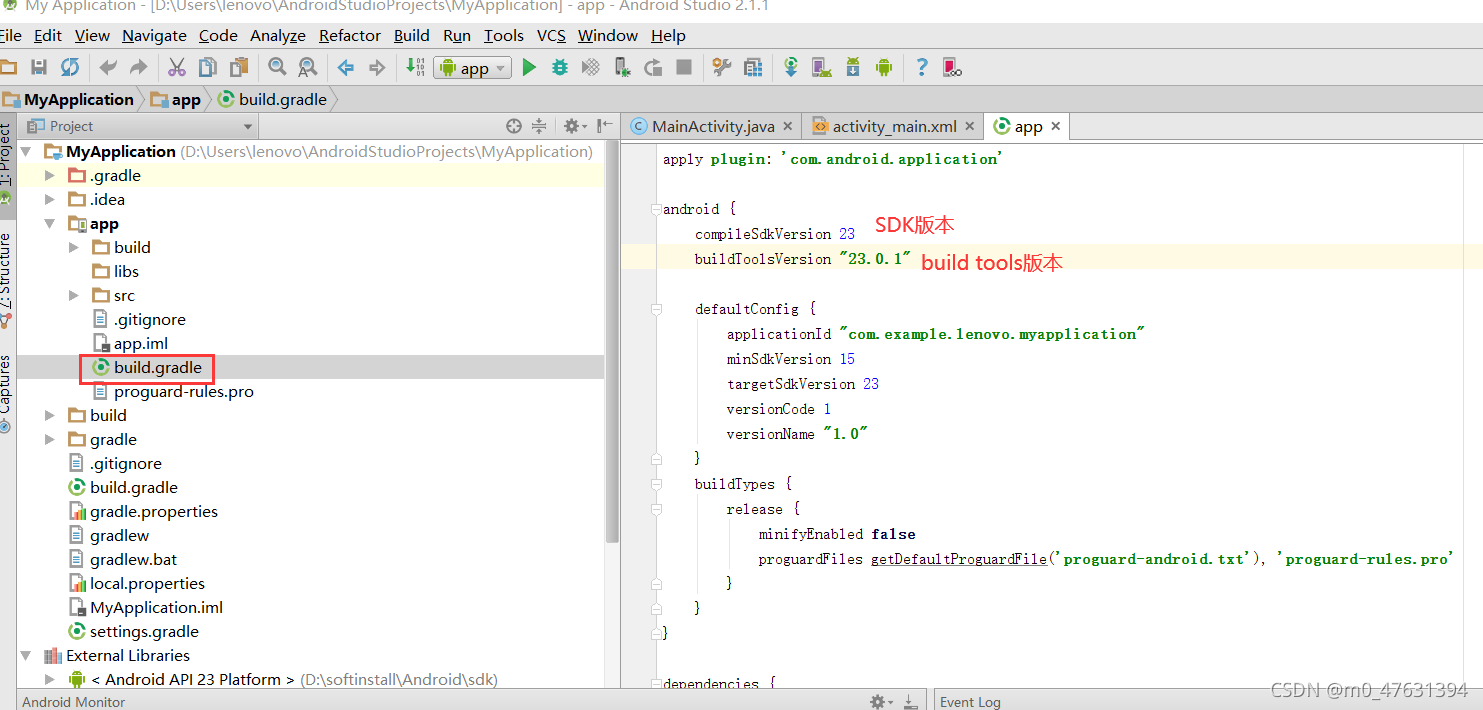The image size is (1483, 710).
Task: Open Settings with the wrench icon
Action: (722, 67)
